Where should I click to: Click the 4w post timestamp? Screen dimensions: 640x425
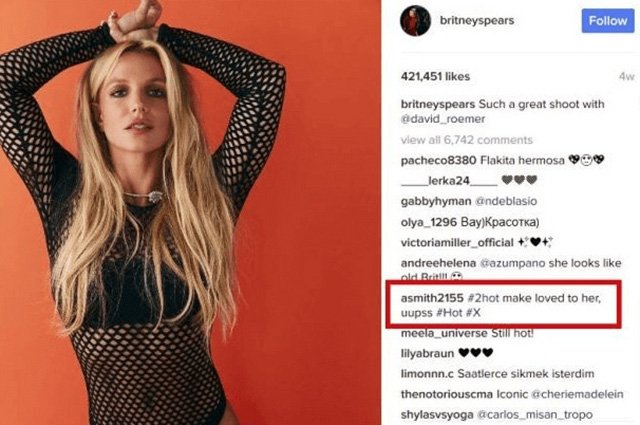click(x=627, y=77)
